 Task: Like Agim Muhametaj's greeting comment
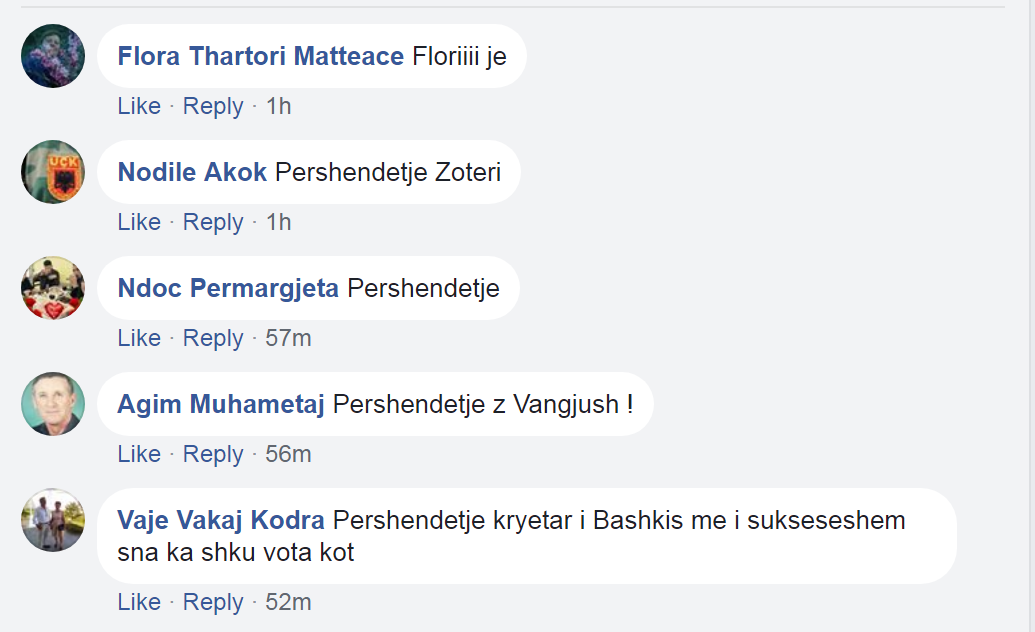coord(139,454)
